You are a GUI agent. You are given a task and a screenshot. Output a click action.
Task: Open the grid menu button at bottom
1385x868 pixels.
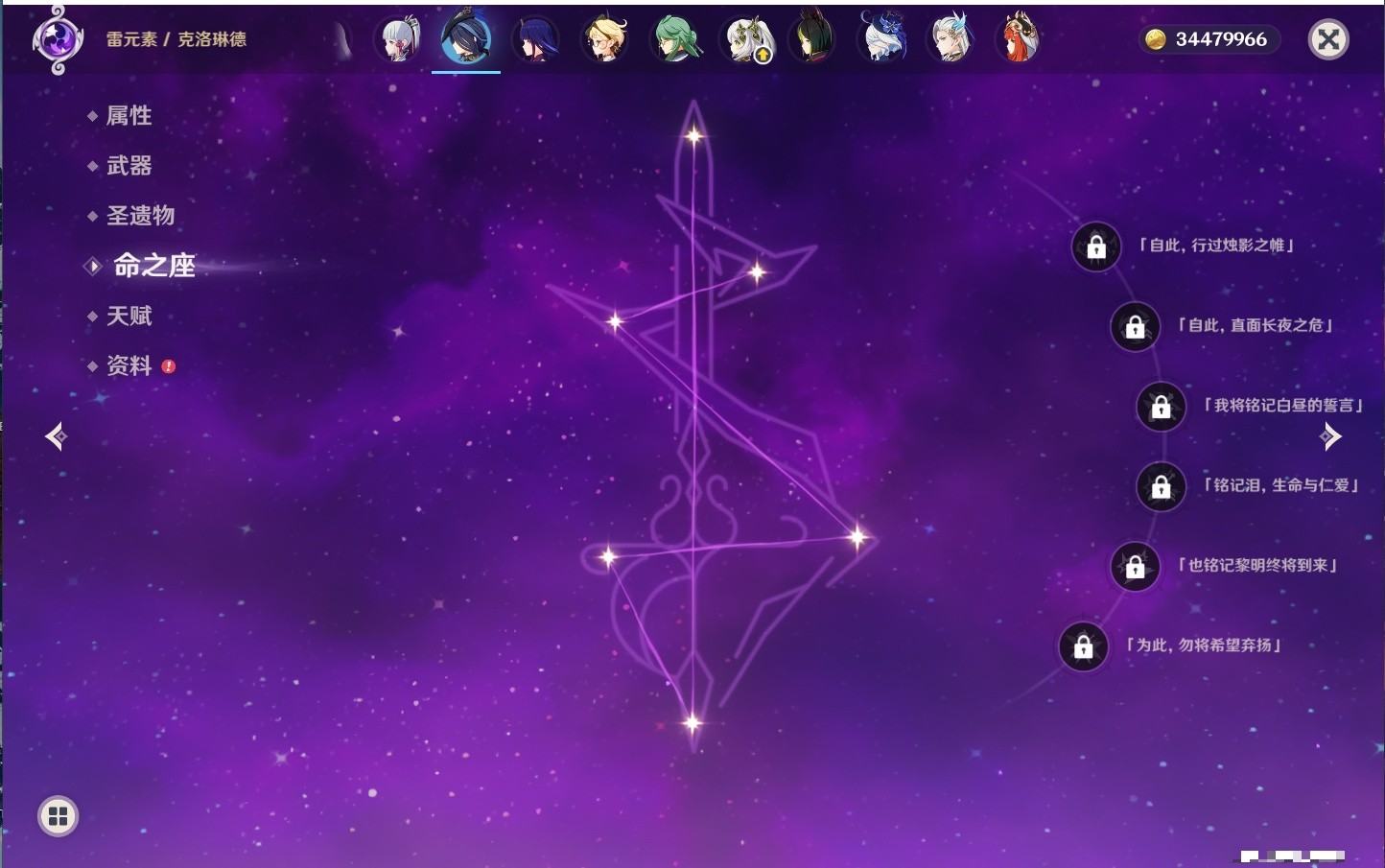58,816
